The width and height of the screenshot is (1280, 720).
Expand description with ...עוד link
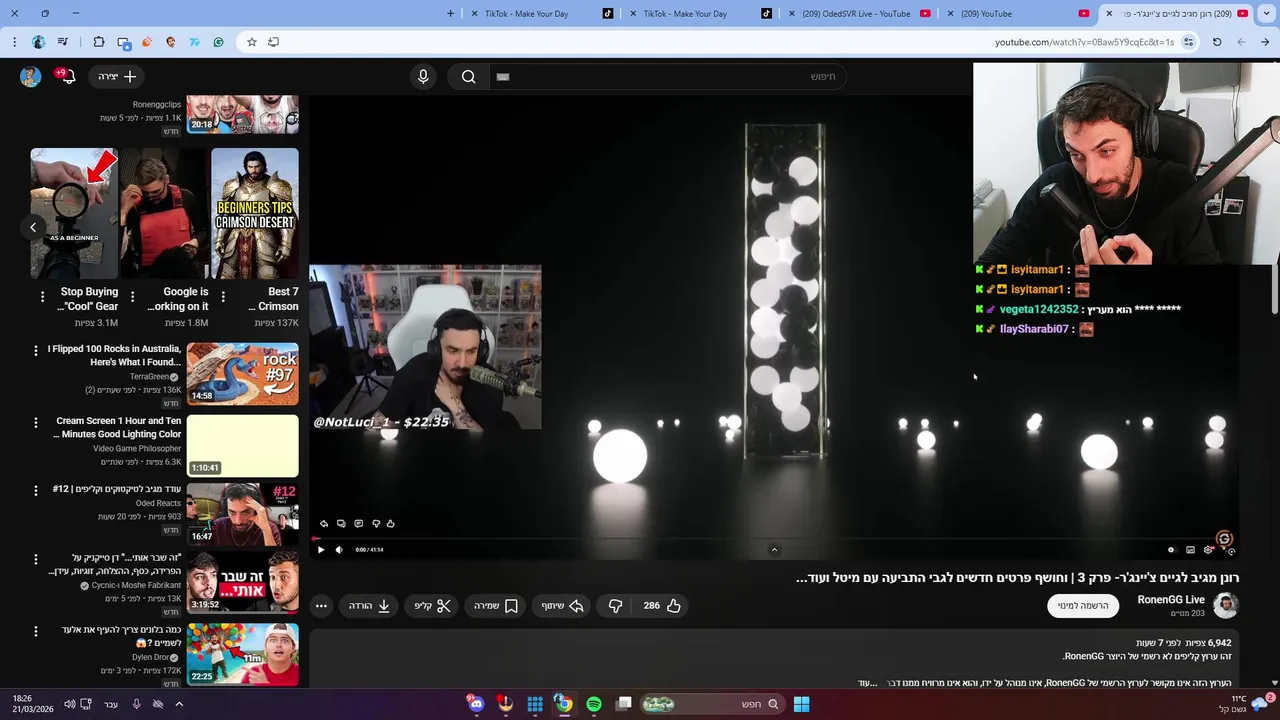click(x=868, y=682)
